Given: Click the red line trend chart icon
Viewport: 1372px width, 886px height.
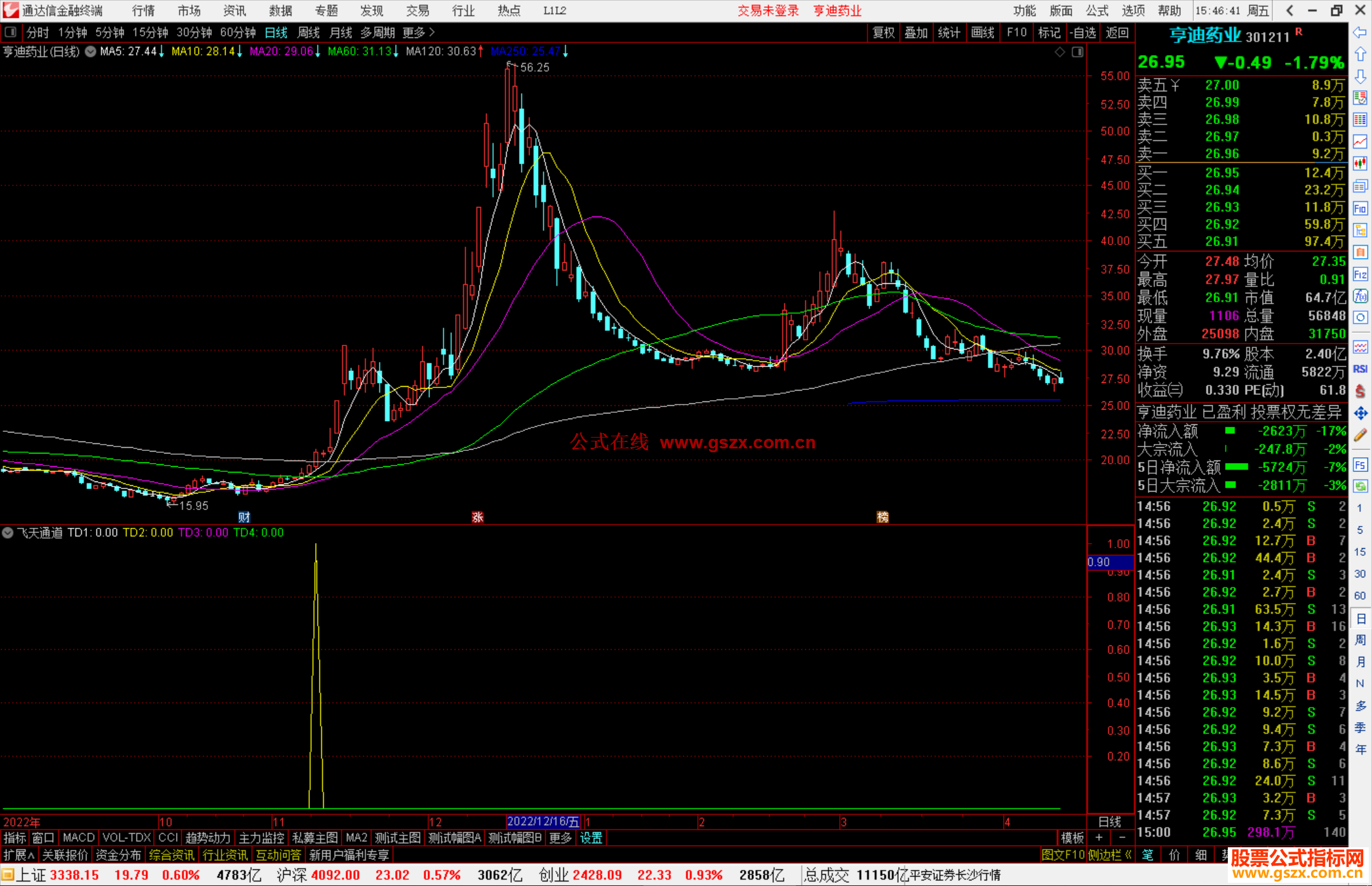Looking at the screenshot, I should click(1360, 142).
